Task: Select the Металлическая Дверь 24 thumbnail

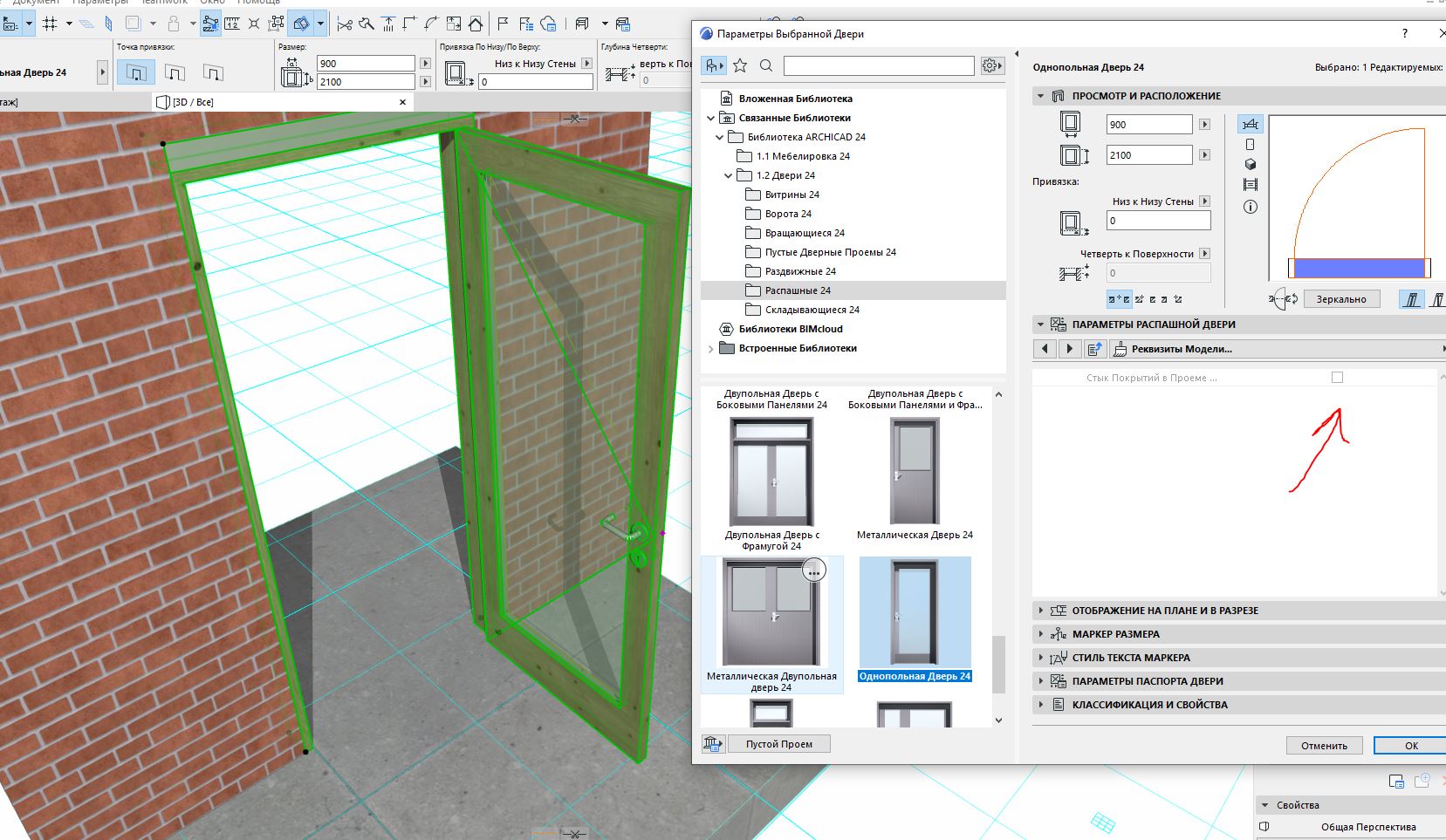Action: pyautogui.click(x=915, y=471)
